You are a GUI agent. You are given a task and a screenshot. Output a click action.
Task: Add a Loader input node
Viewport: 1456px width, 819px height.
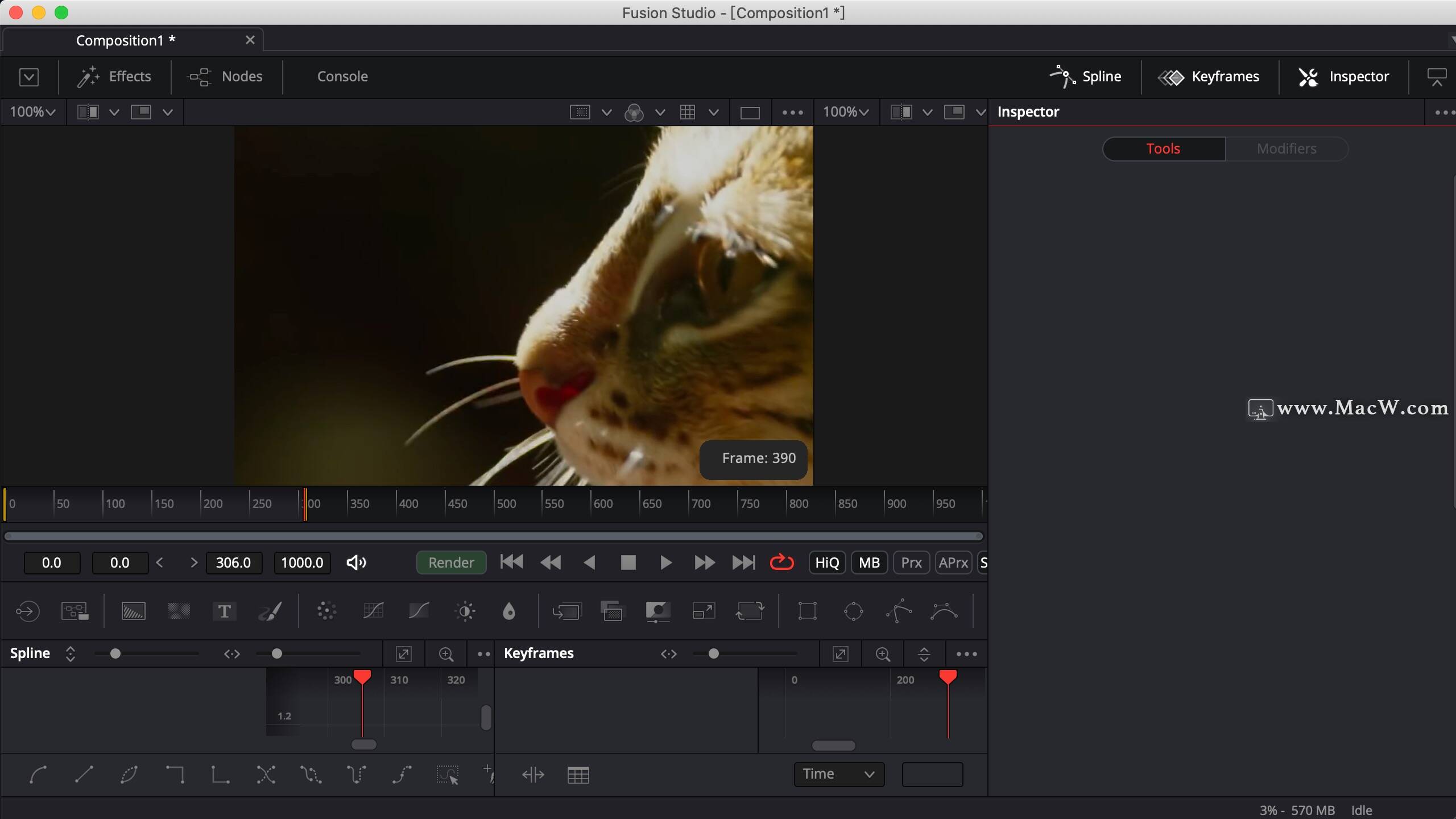click(27, 611)
